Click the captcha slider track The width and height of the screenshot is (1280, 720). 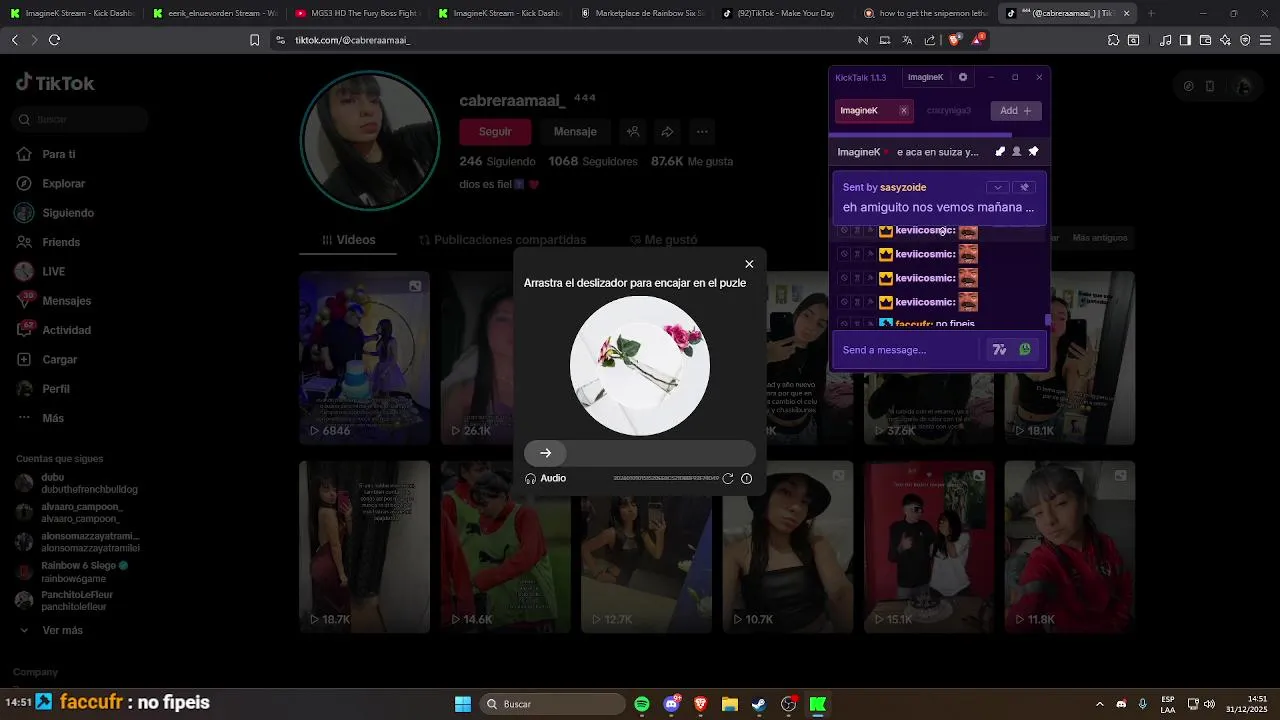(640, 453)
